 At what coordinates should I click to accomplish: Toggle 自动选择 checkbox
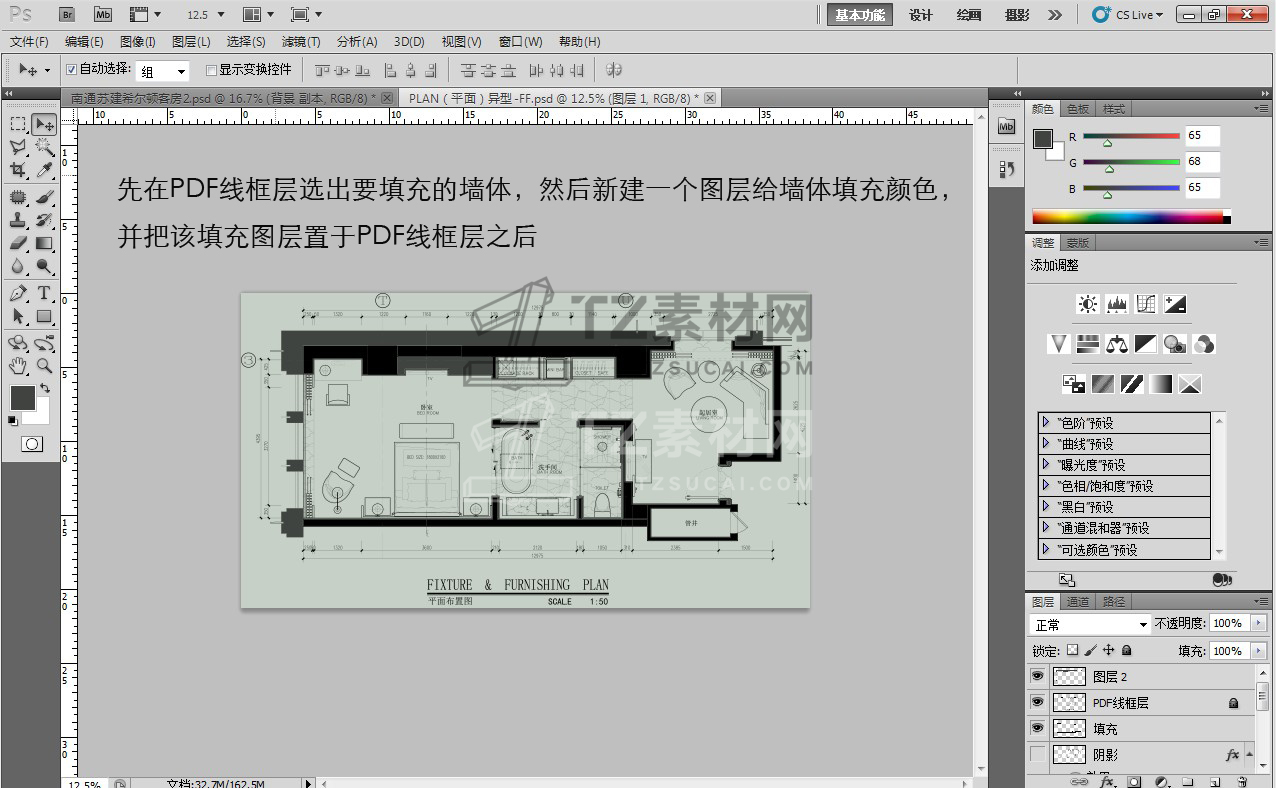(x=71, y=70)
